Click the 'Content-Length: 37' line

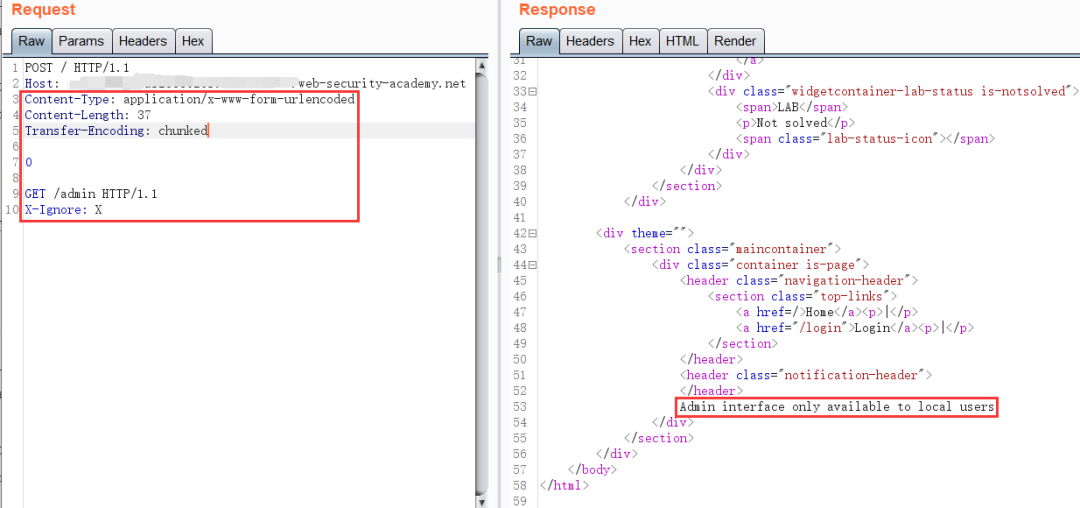[87, 115]
